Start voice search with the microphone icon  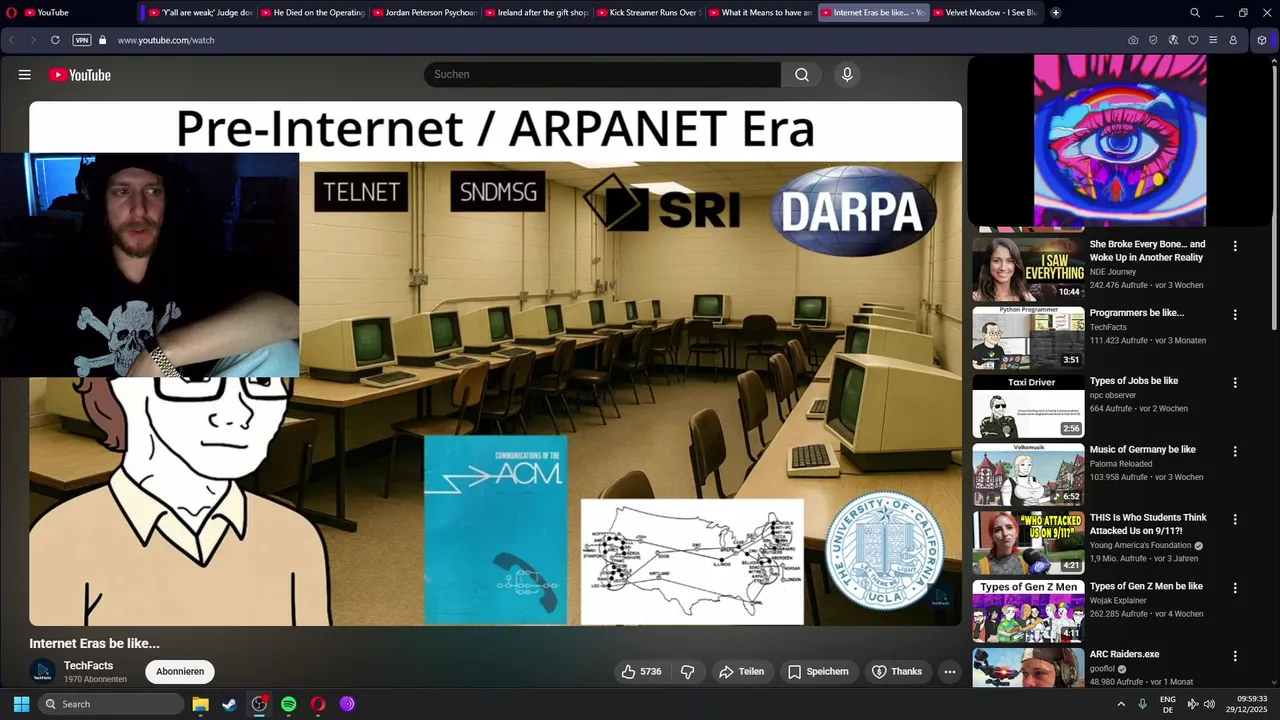[x=847, y=75]
